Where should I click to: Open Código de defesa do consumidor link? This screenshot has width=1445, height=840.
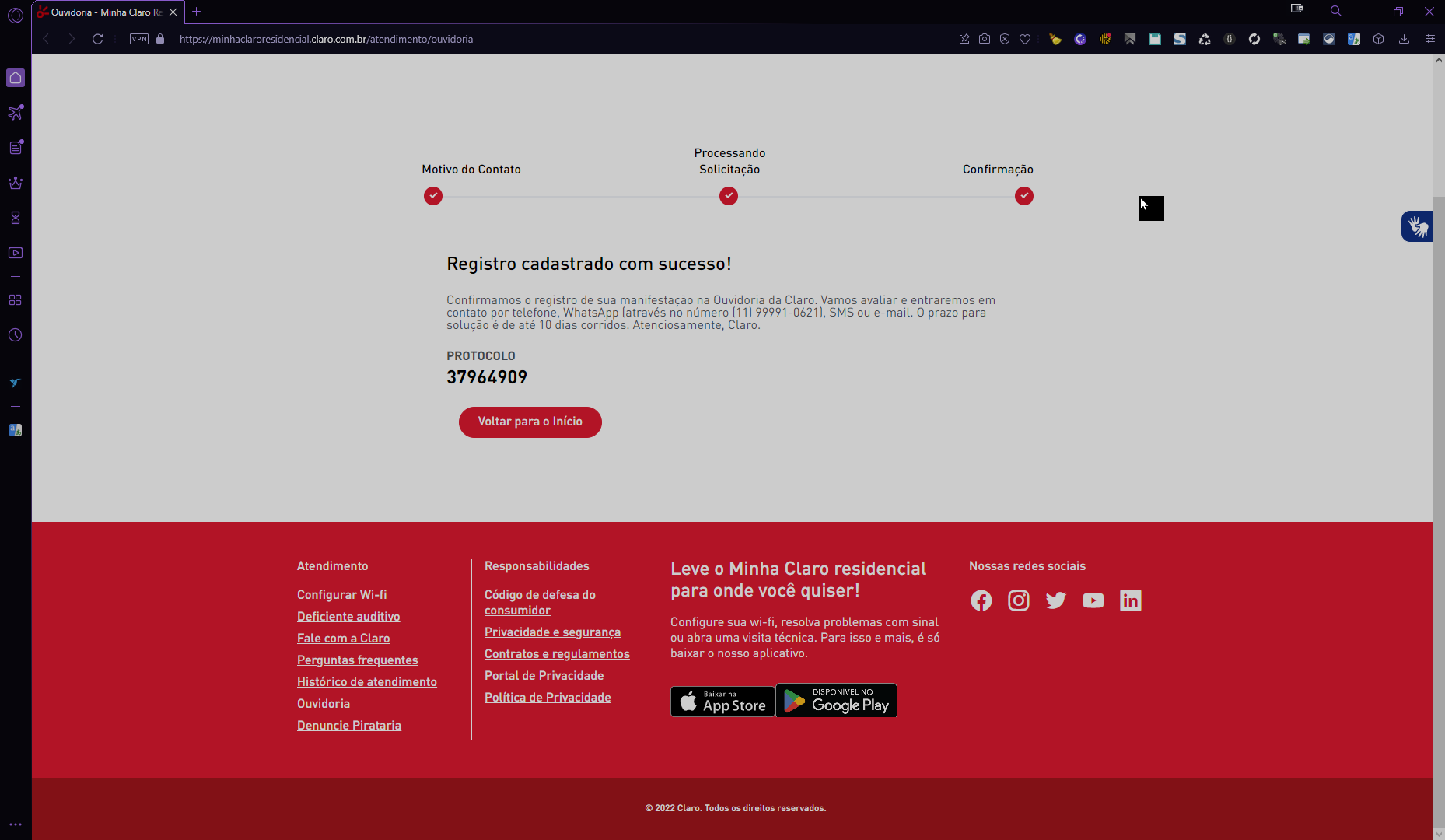tap(540, 603)
